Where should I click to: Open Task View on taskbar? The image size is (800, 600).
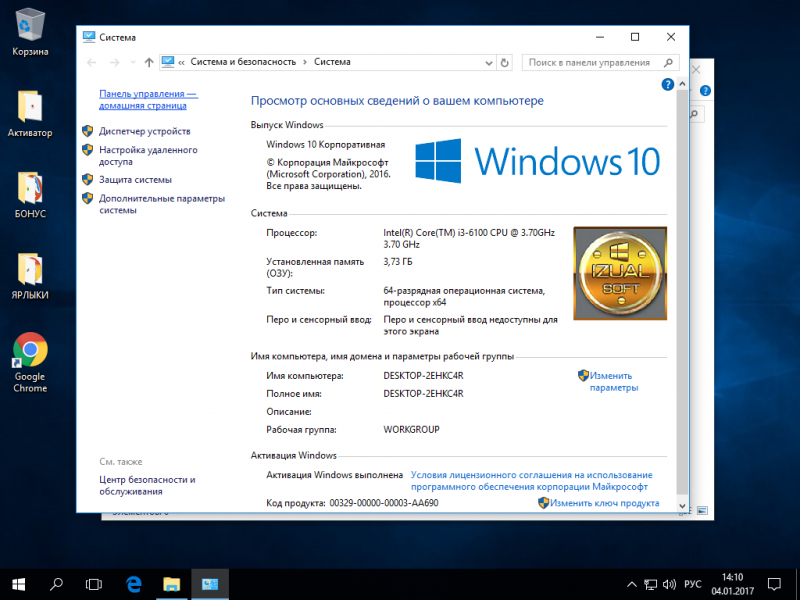click(x=94, y=584)
